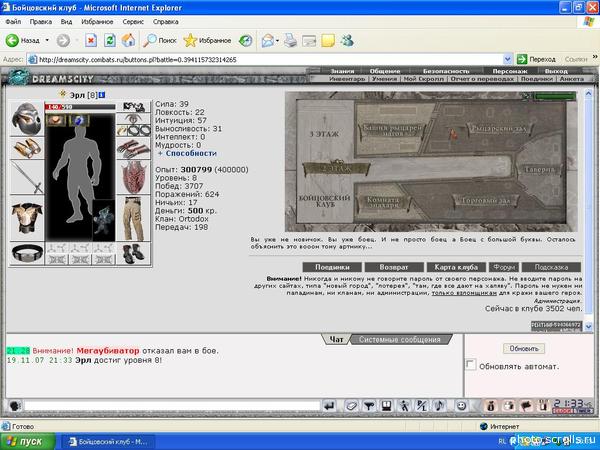Go to Торговый зал on the map
Image resolution: width=600 pixels, height=450 pixels.
pyautogui.click(x=486, y=201)
